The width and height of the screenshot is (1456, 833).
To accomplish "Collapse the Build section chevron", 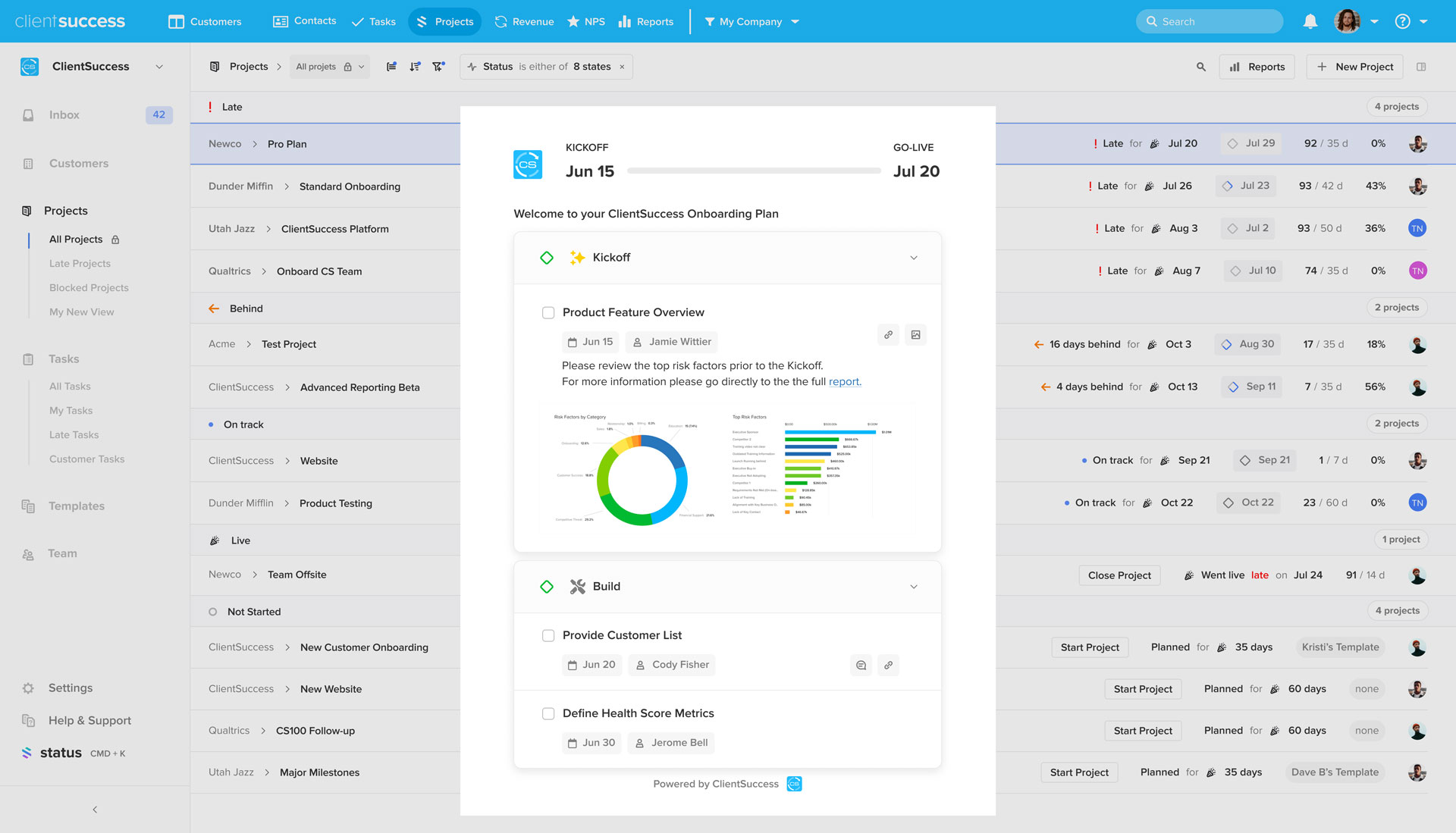I will [914, 587].
